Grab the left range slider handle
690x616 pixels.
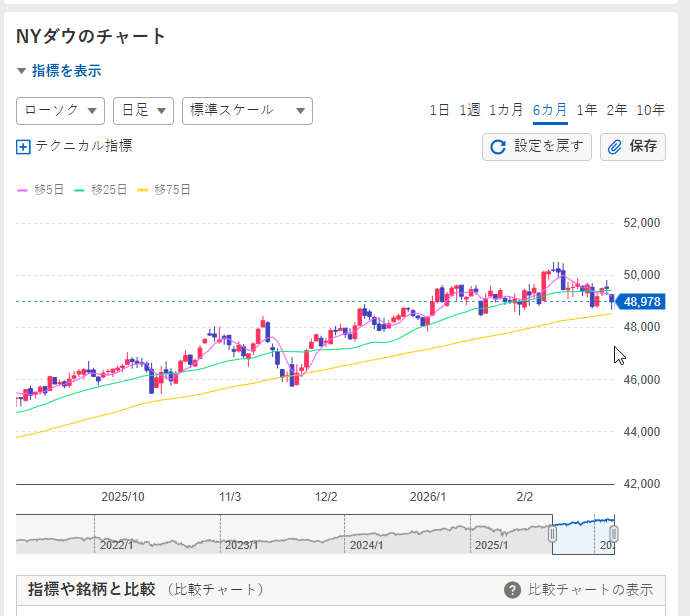point(552,535)
